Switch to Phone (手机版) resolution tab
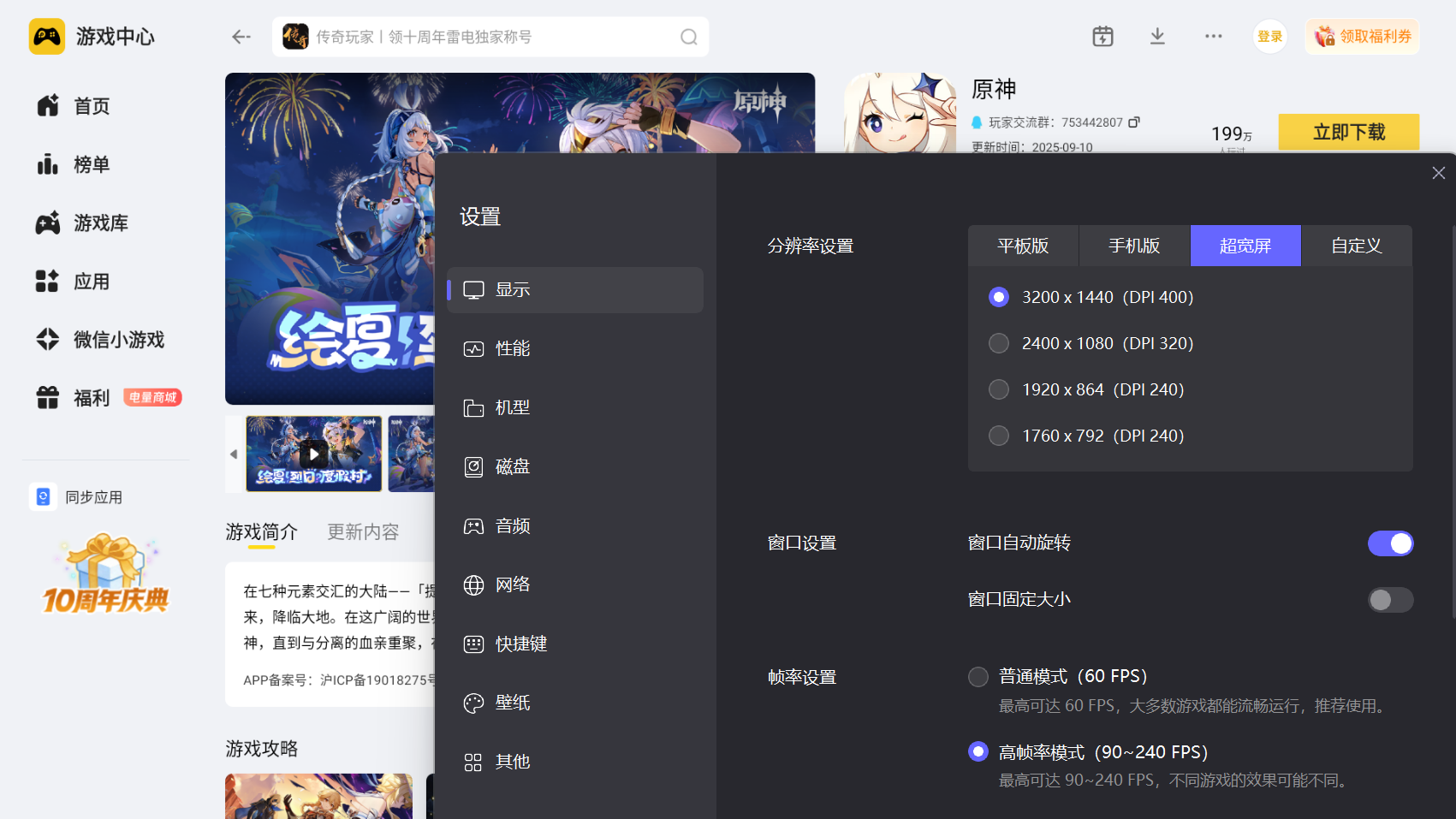Viewport: 1456px width, 819px height. point(1134,246)
